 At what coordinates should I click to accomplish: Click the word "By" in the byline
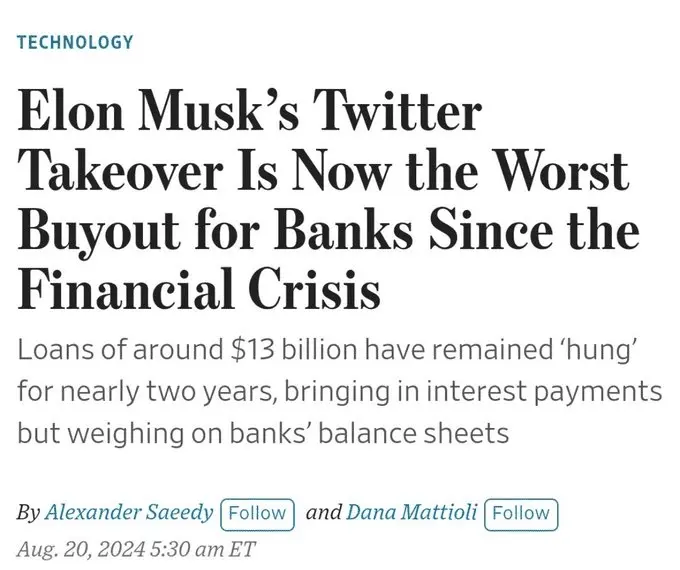coord(28,513)
